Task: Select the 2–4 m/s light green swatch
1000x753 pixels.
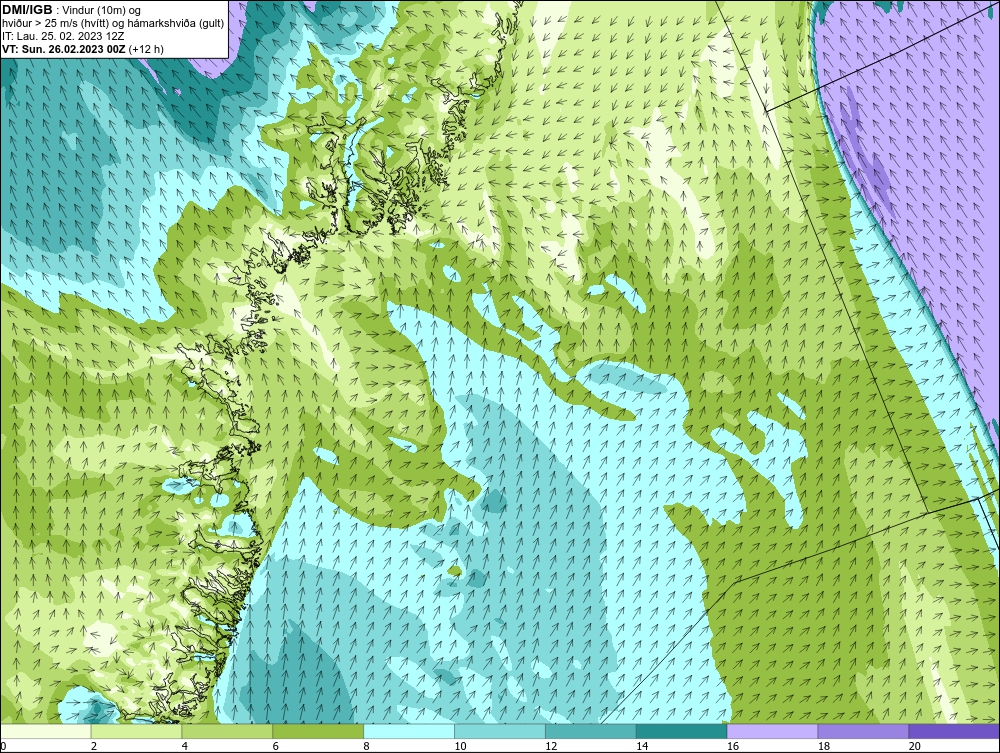Action: coord(136,731)
